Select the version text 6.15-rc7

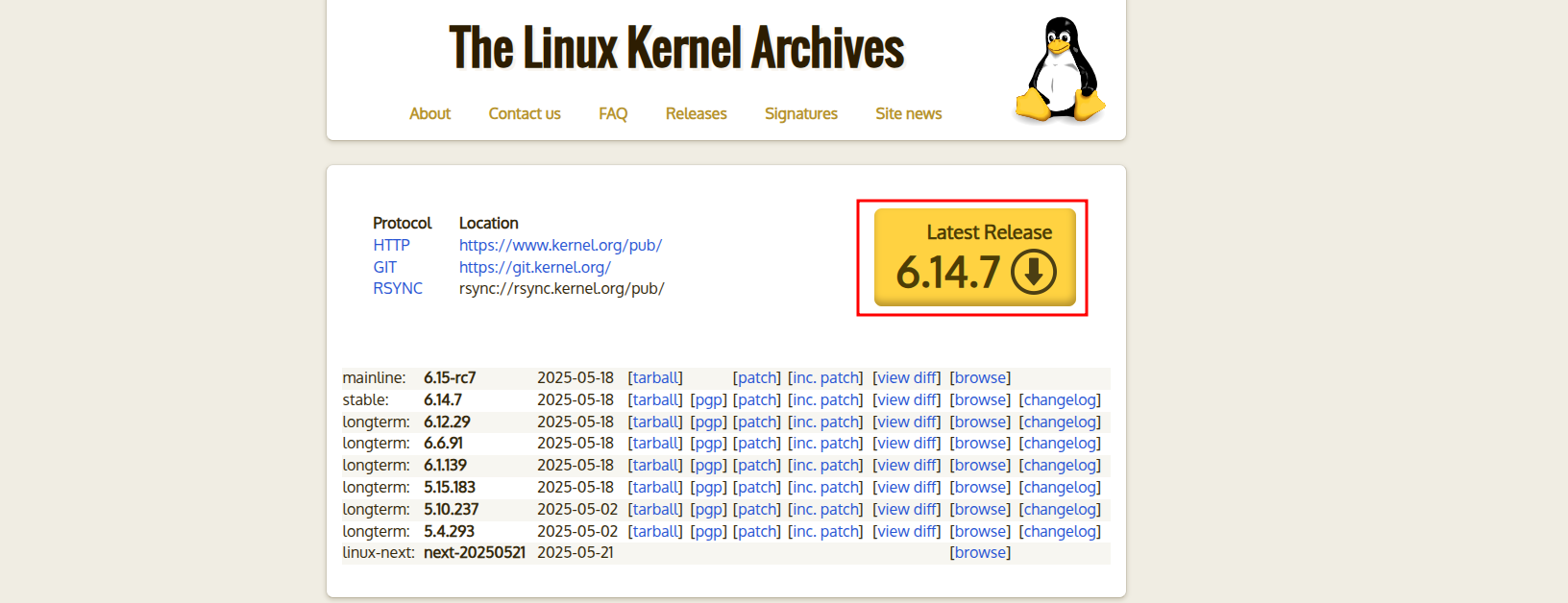[450, 377]
